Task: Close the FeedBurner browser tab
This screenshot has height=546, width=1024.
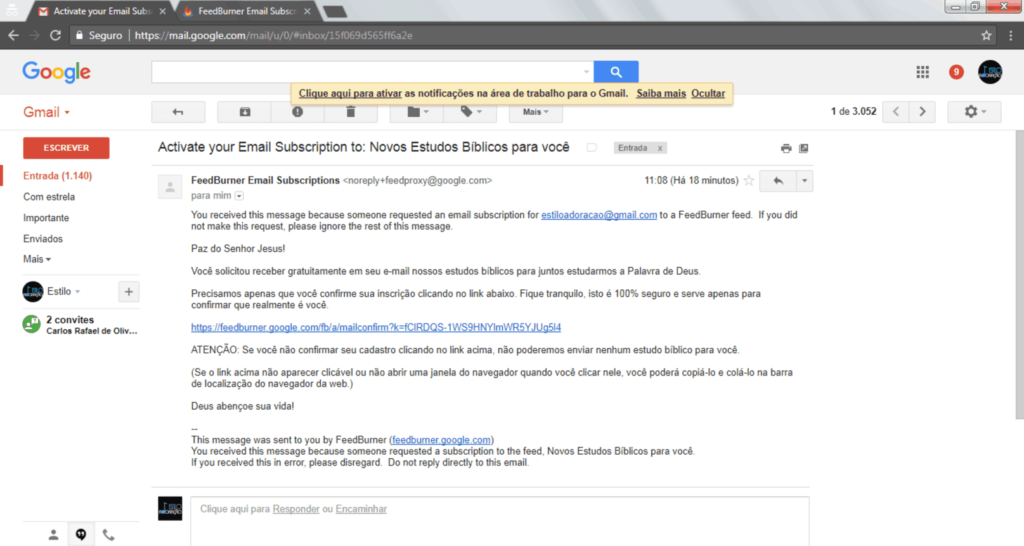Action: pyautogui.click(x=307, y=11)
